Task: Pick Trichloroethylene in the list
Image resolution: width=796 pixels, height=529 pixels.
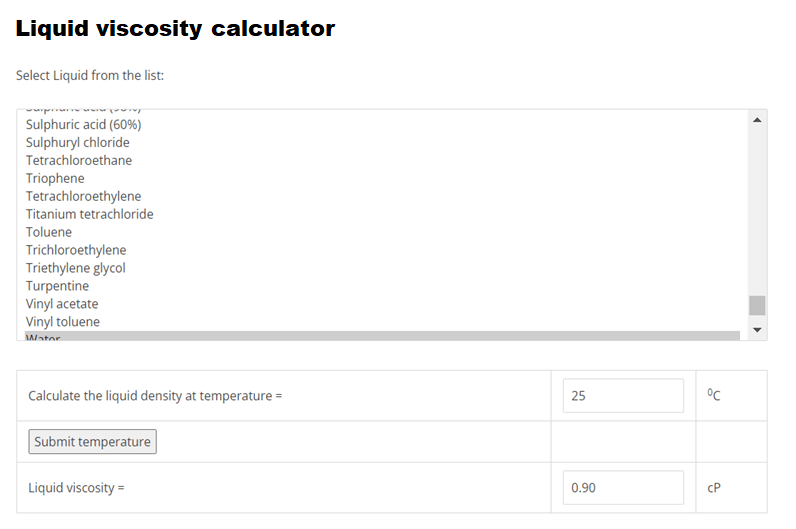Action: 382,250
